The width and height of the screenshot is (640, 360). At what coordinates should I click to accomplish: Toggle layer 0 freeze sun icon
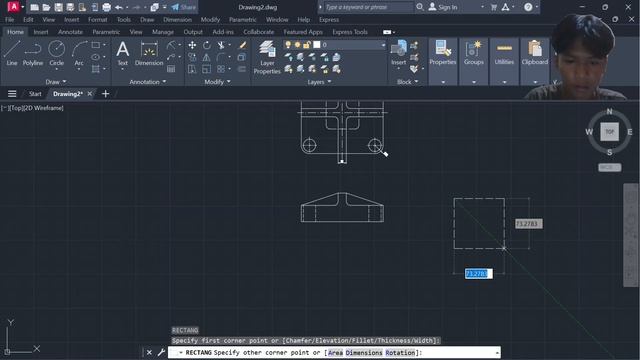pos(298,44)
